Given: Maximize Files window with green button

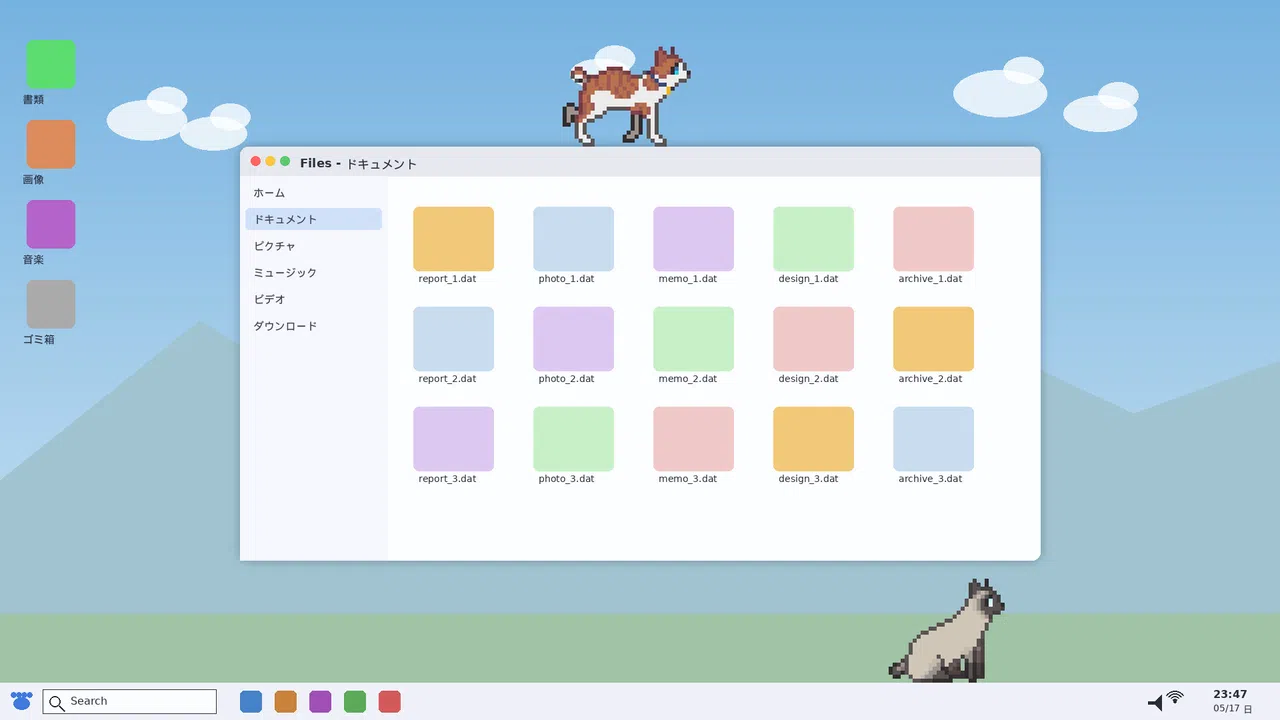Looking at the screenshot, I should click(285, 161).
